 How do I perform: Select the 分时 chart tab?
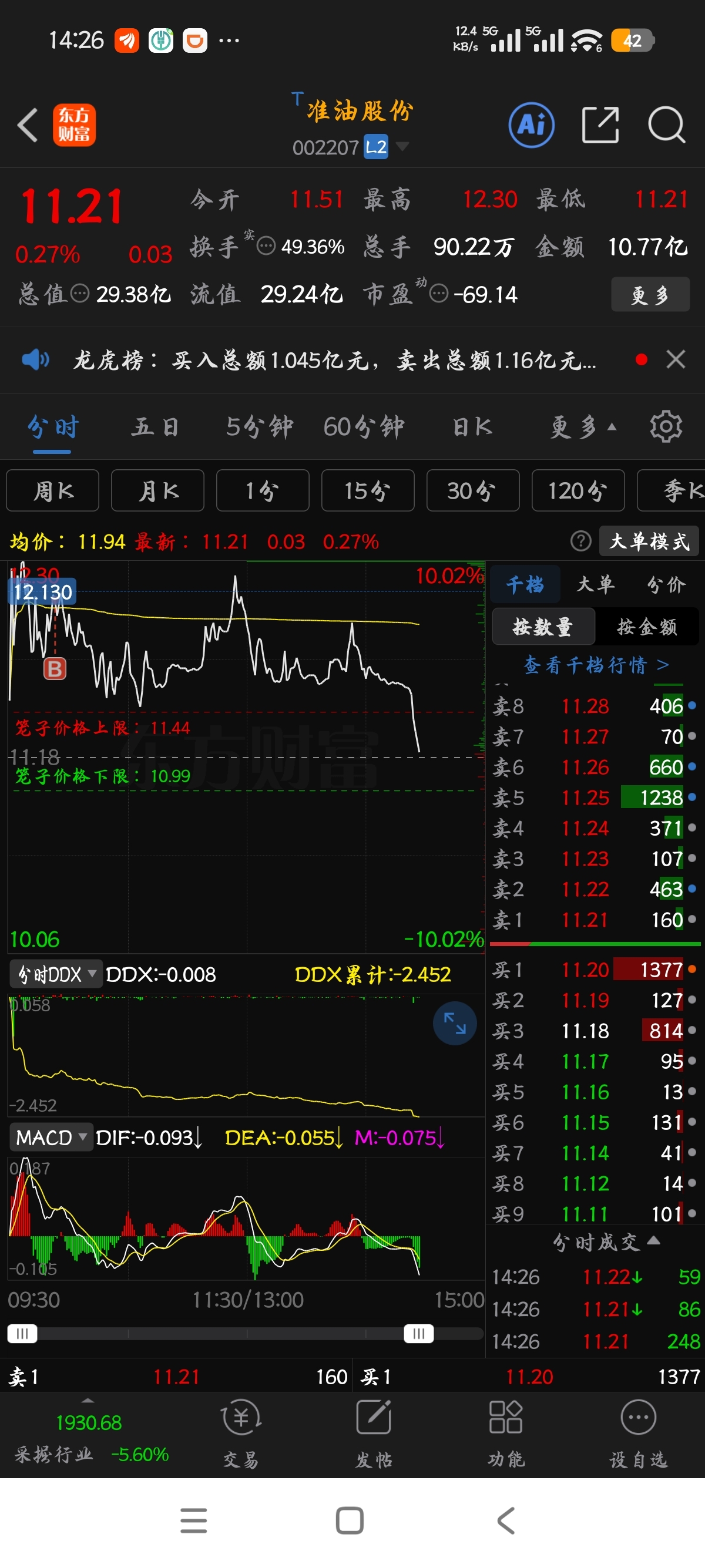[x=52, y=428]
